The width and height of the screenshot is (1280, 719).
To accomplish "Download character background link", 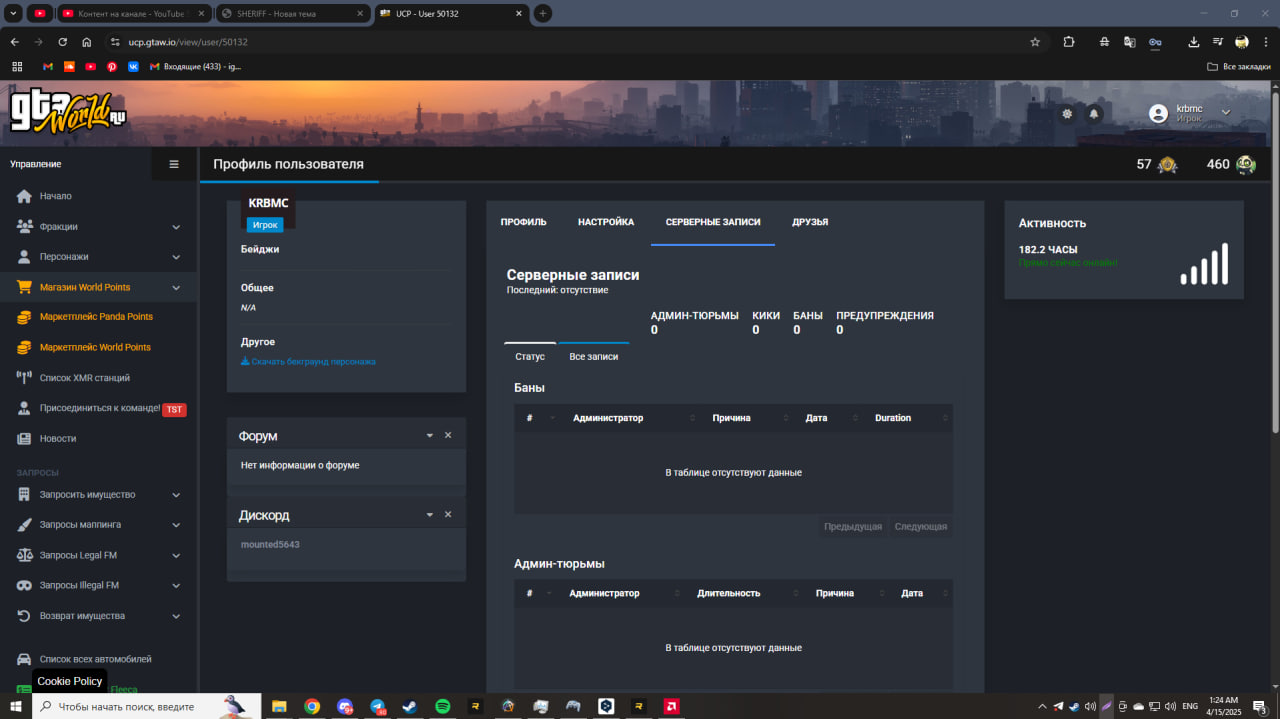I will click(308, 362).
